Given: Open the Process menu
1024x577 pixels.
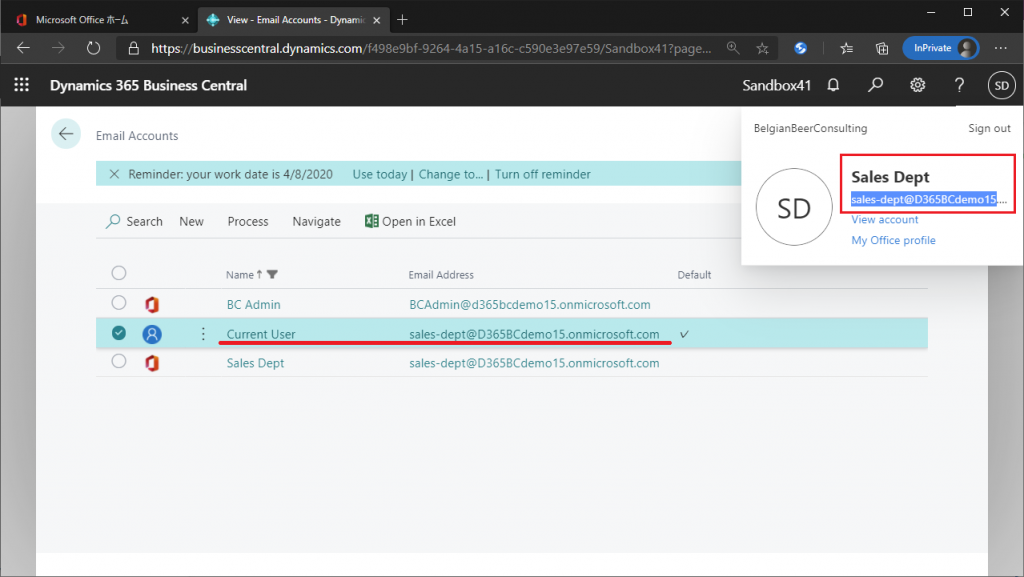Looking at the screenshot, I should (248, 221).
